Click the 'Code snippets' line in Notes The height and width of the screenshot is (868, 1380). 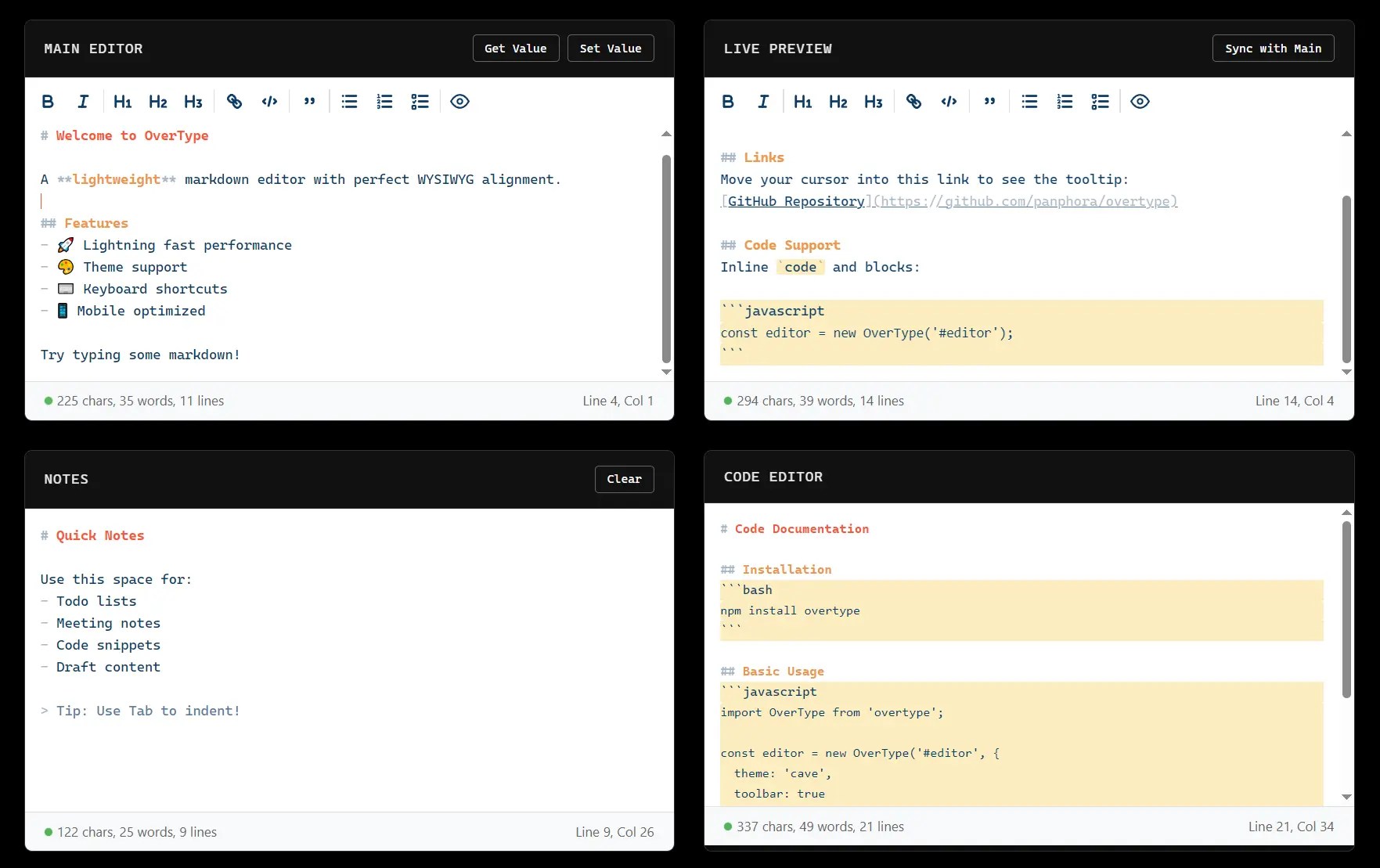pyautogui.click(x=108, y=645)
